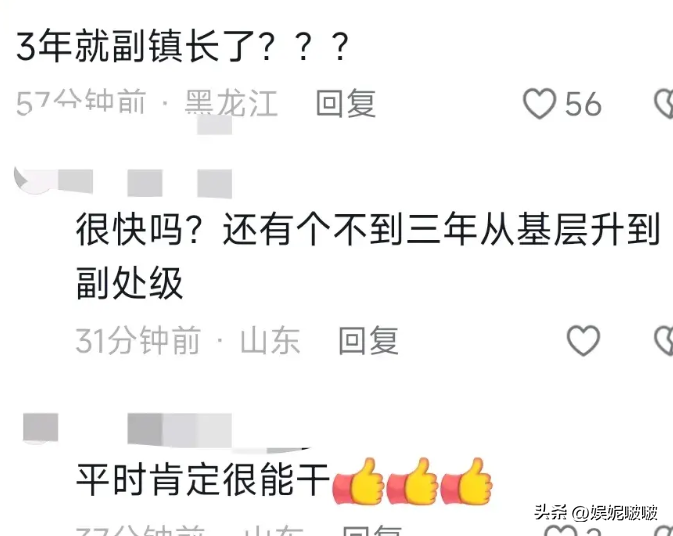Tap the 头条 @娱妮啵啵 watermark
This screenshot has height=536, width=673.
click(596, 512)
